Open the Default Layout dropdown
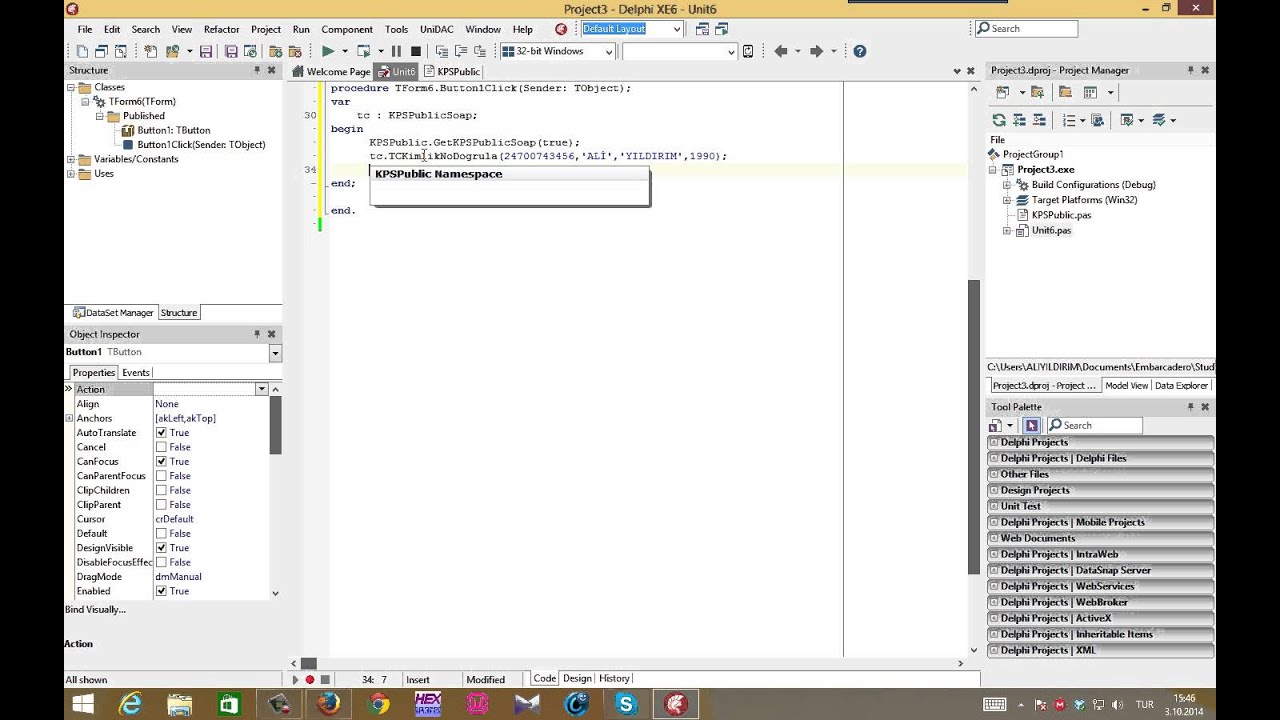Screen dimensions: 1280x720 coord(677,29)
